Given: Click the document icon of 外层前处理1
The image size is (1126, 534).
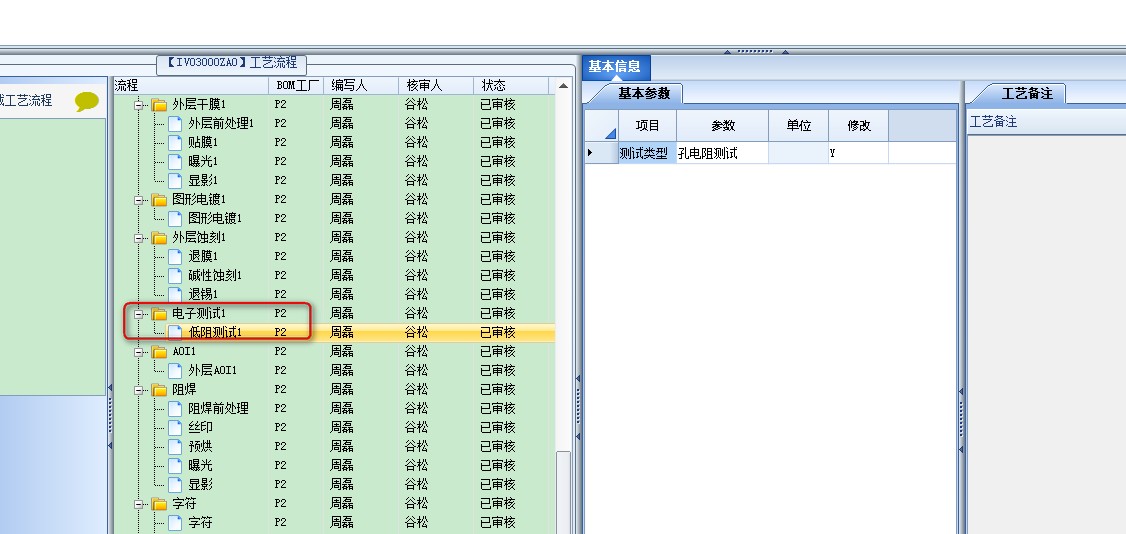Looking at the screenshot, I should tap(175, 123).
